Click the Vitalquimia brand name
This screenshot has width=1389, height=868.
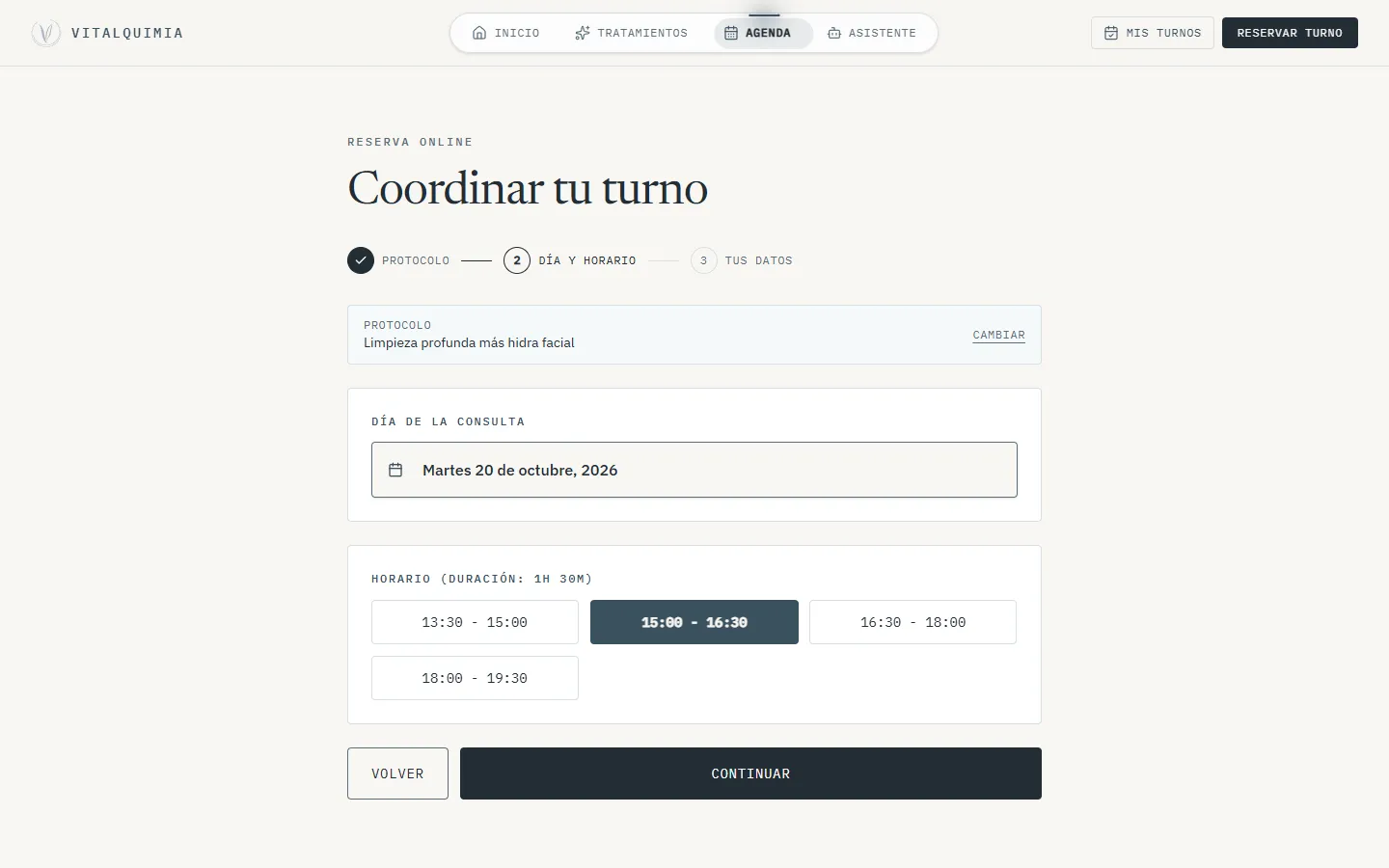coord(127,33)
